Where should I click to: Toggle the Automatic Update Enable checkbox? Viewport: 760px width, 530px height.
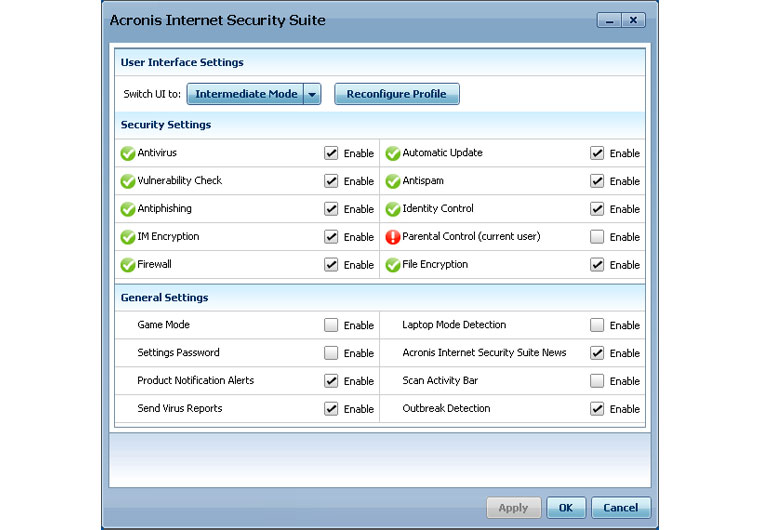pos(597,153)
